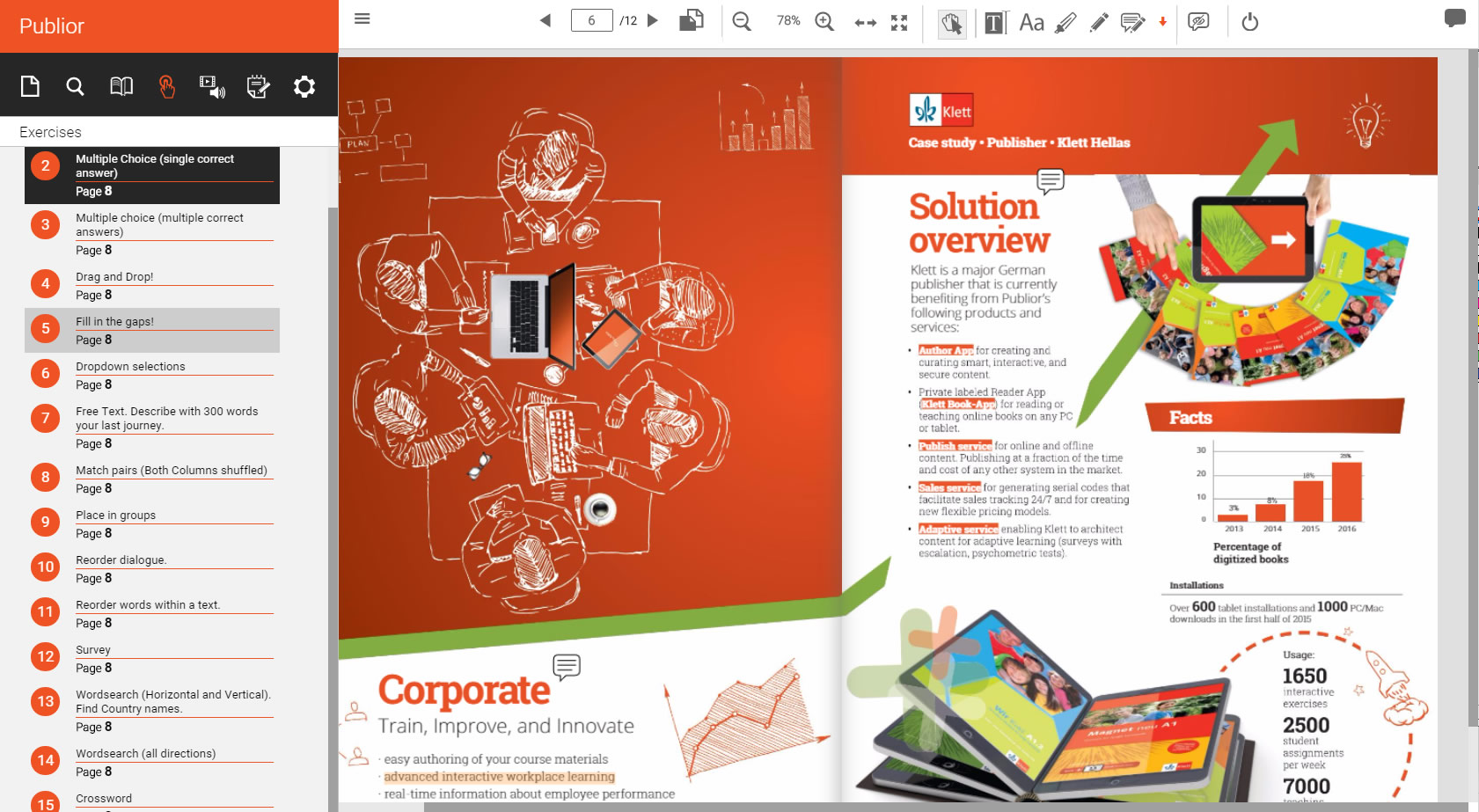Open the table of contents book icon

[121, 86]
